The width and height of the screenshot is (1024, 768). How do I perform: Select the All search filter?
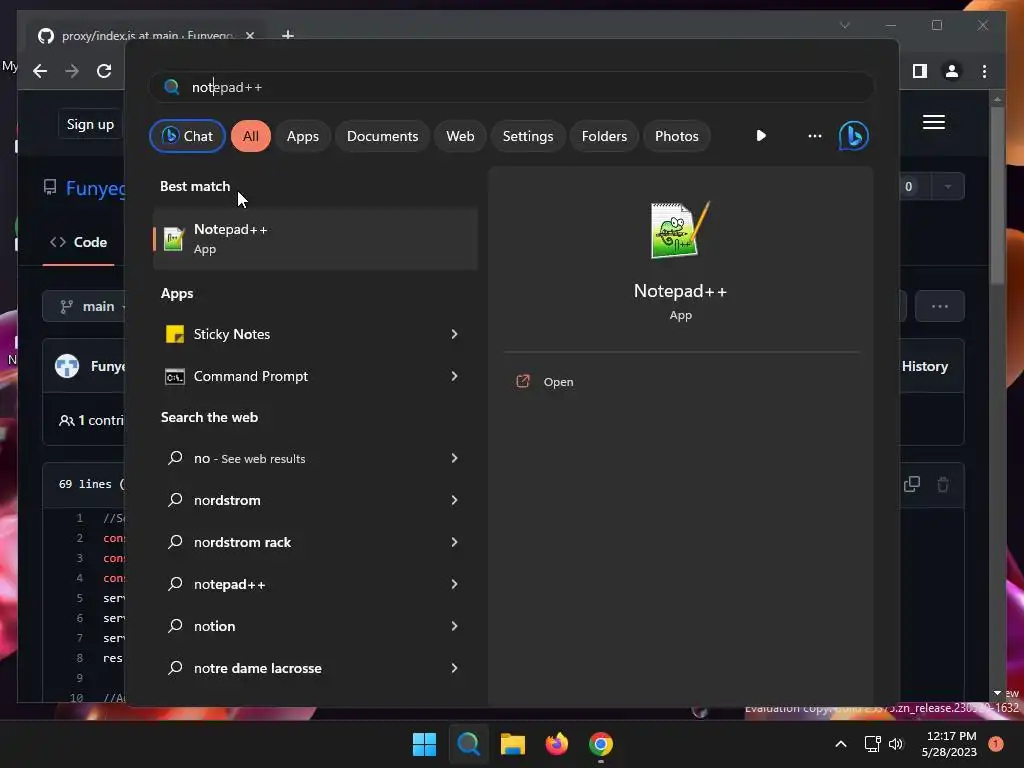point(251,136)
